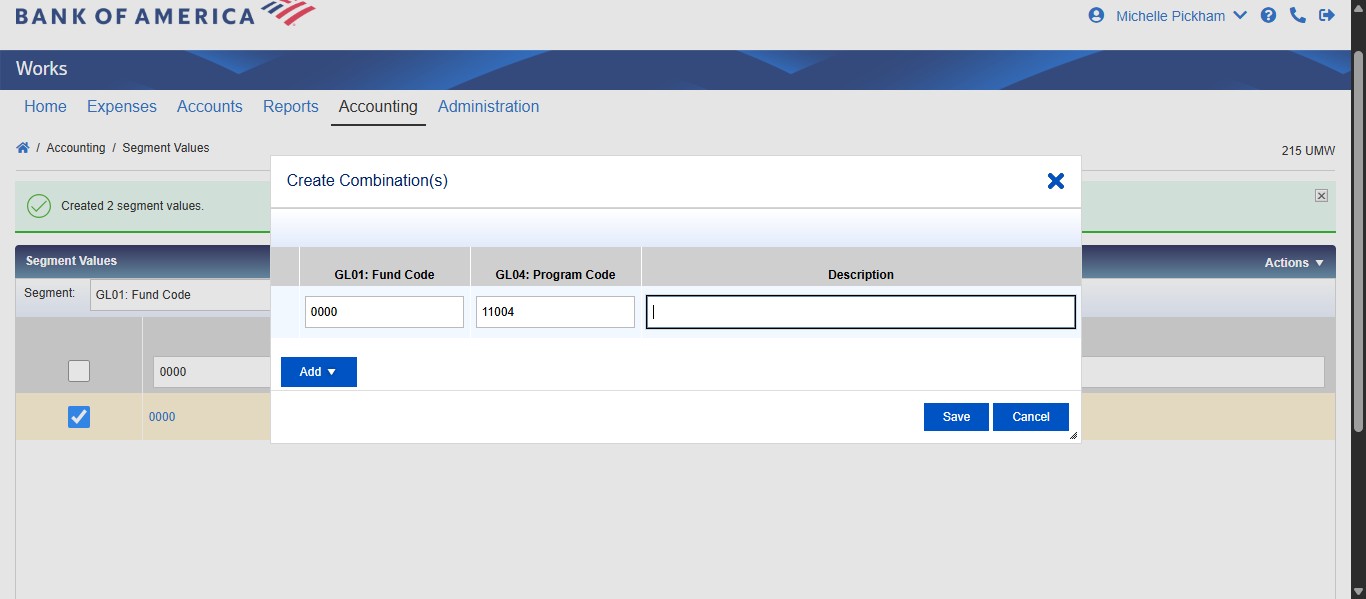Click the help question mark icon
The image size is (1366, 599).
point(1268,15)
